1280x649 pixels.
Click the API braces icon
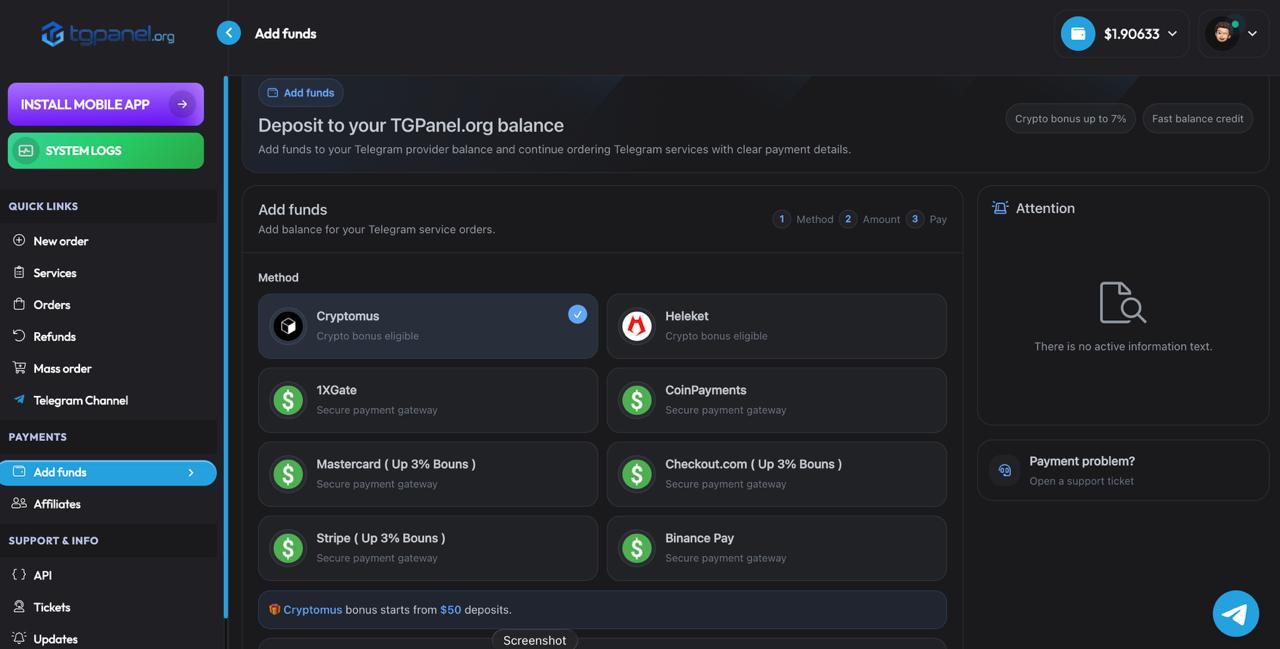(x=19, y=575)
